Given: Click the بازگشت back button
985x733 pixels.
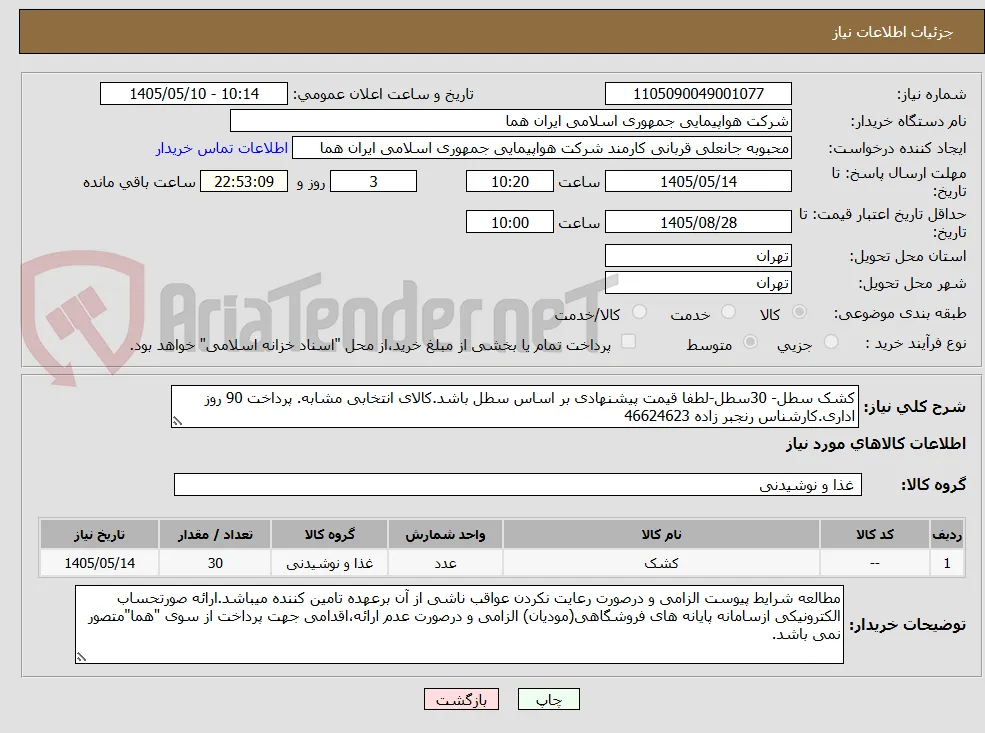Looking at the screenshot, I should pos(461,699).
